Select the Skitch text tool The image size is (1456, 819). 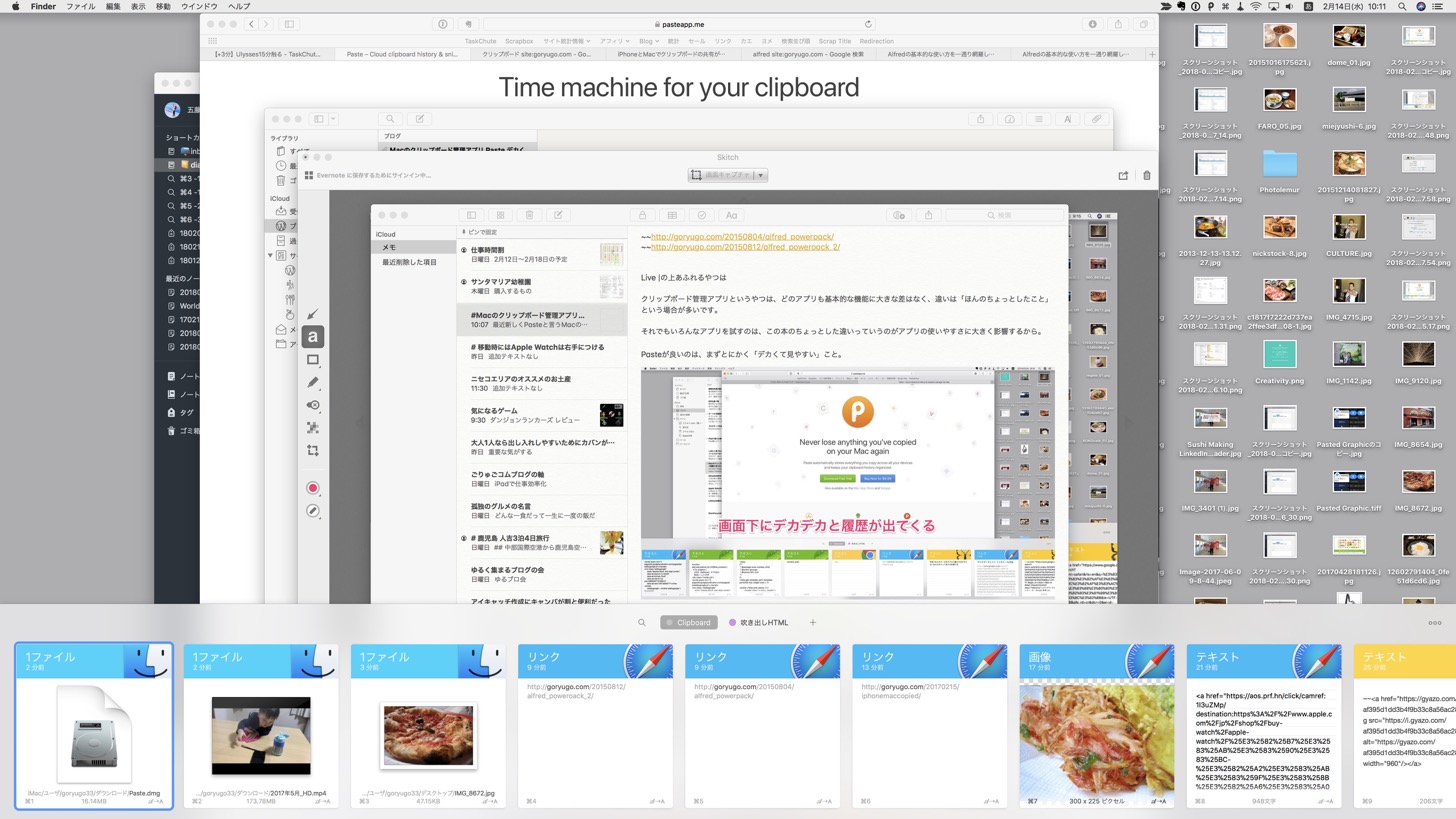coord(313,338)
